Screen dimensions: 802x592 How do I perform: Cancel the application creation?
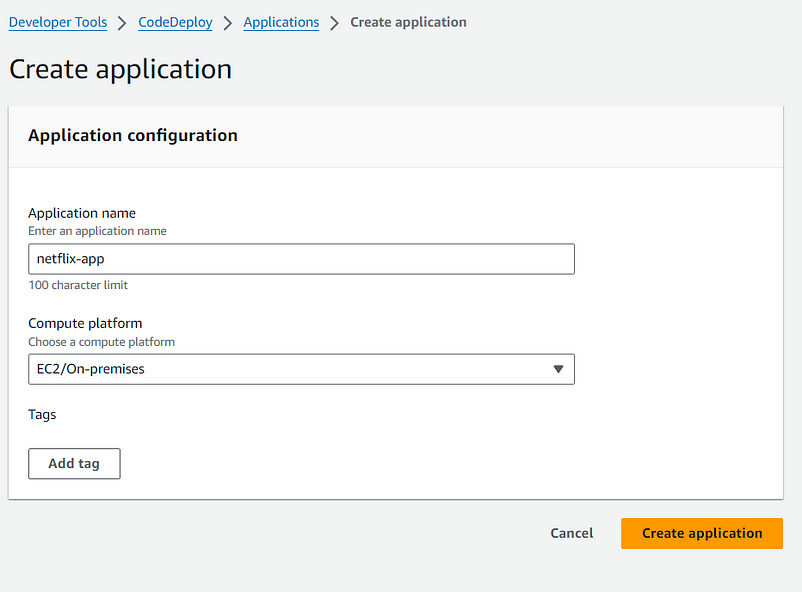571,533
